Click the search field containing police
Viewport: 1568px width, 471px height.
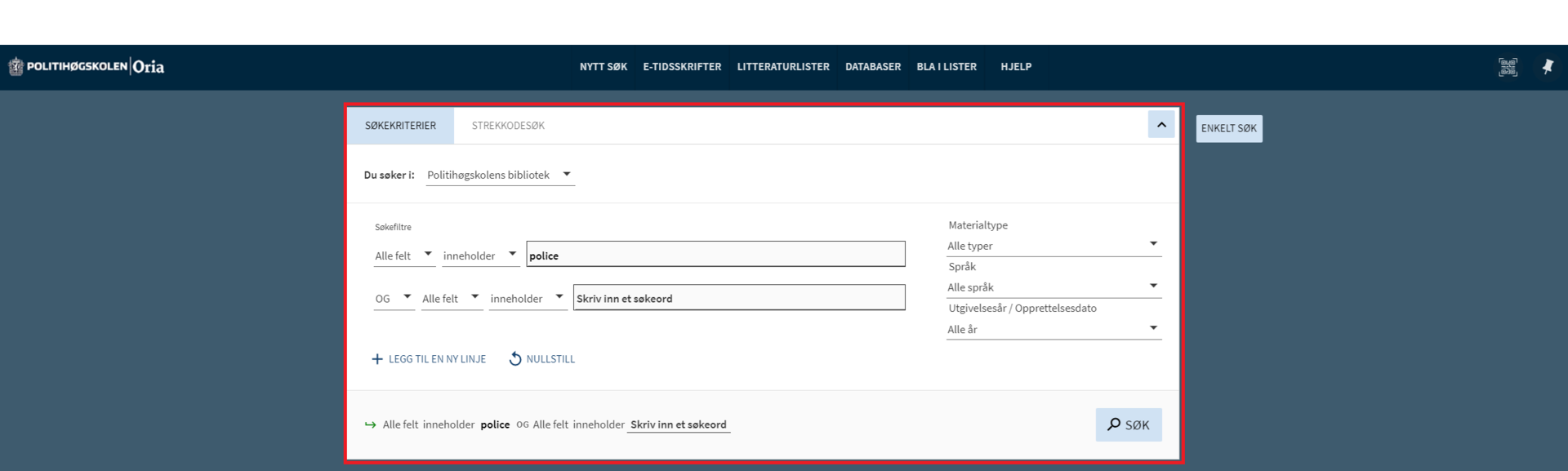(715, 254)
